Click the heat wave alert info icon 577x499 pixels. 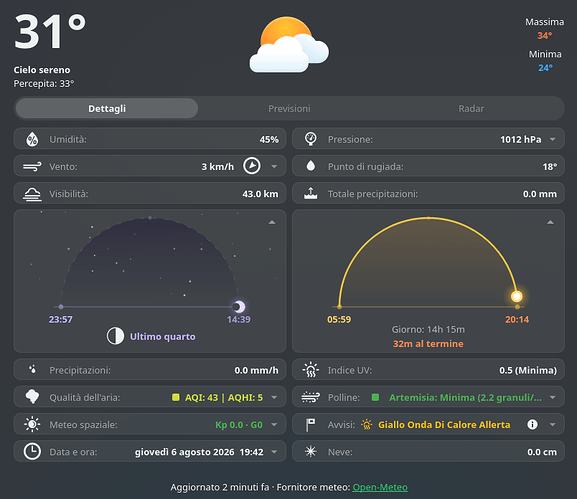pos(532,424)
